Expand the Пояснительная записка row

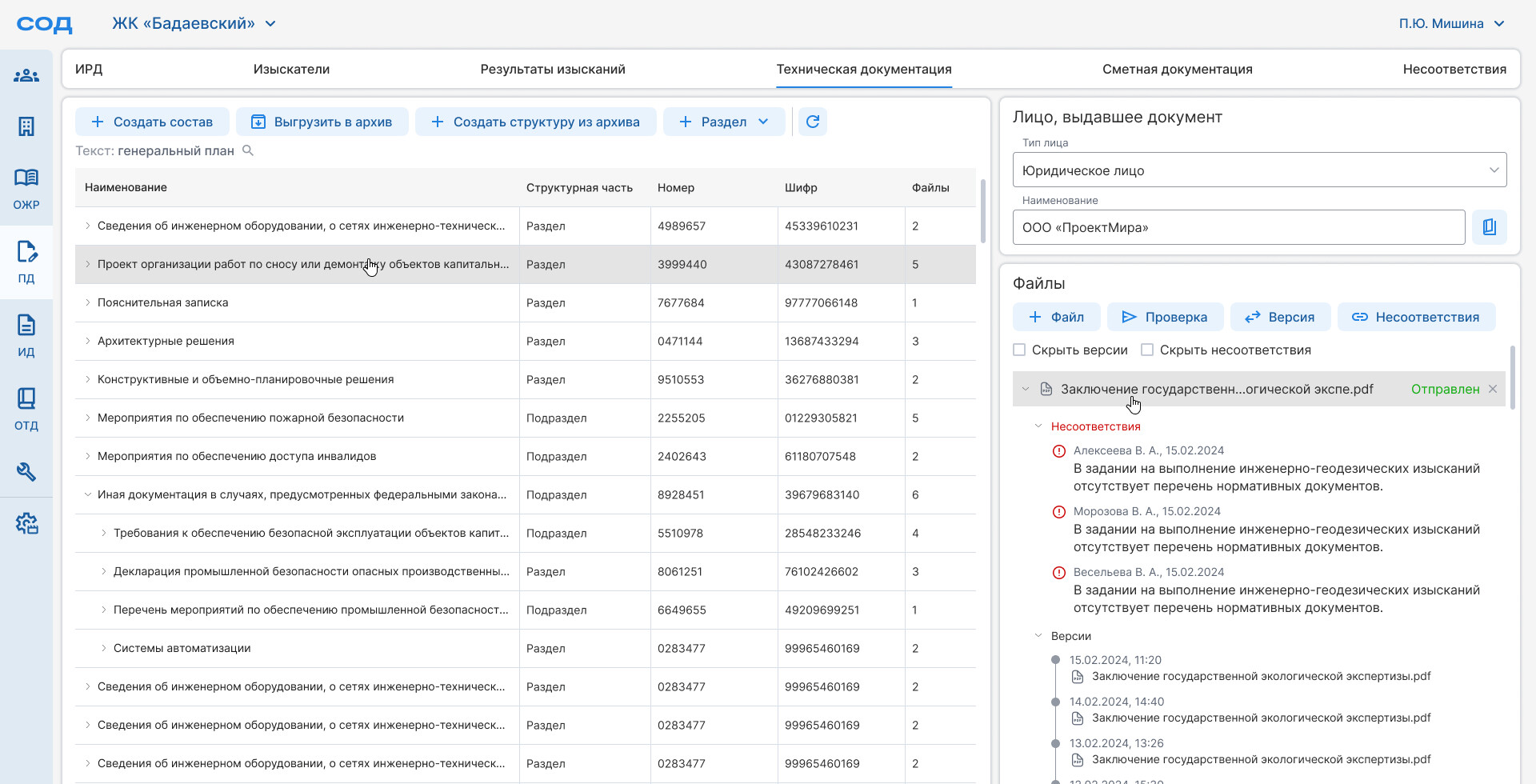[x=88, y=302]
